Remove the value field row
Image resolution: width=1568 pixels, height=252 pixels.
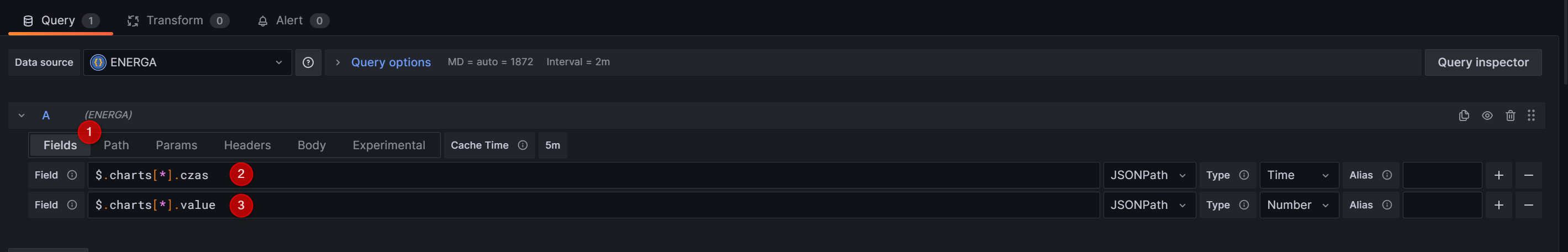[1528, 205]
